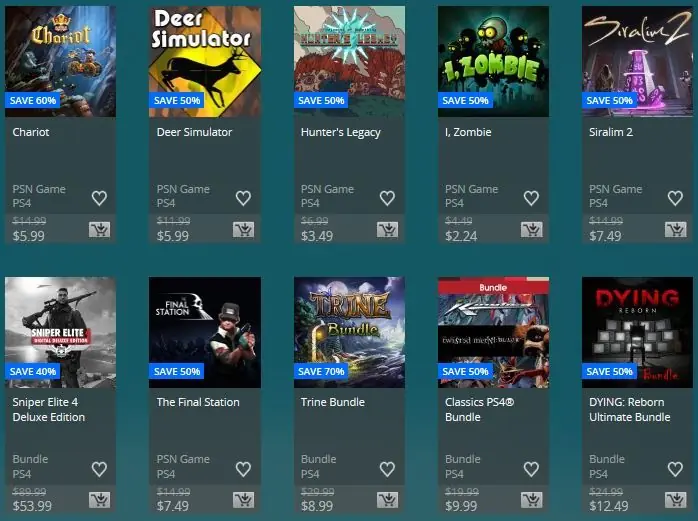698x521 pixels.
Task: Add Siralim 2 to the cart
Action: (676, 230)
